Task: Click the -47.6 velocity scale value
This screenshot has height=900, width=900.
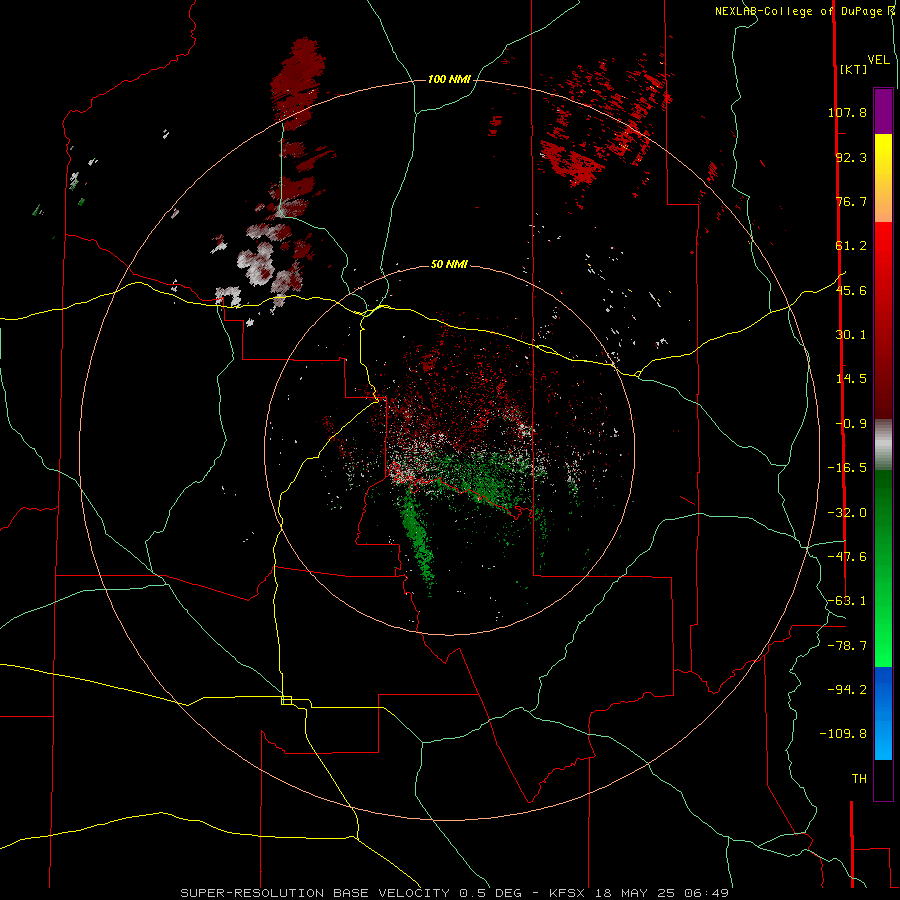Action: [847, 557]
